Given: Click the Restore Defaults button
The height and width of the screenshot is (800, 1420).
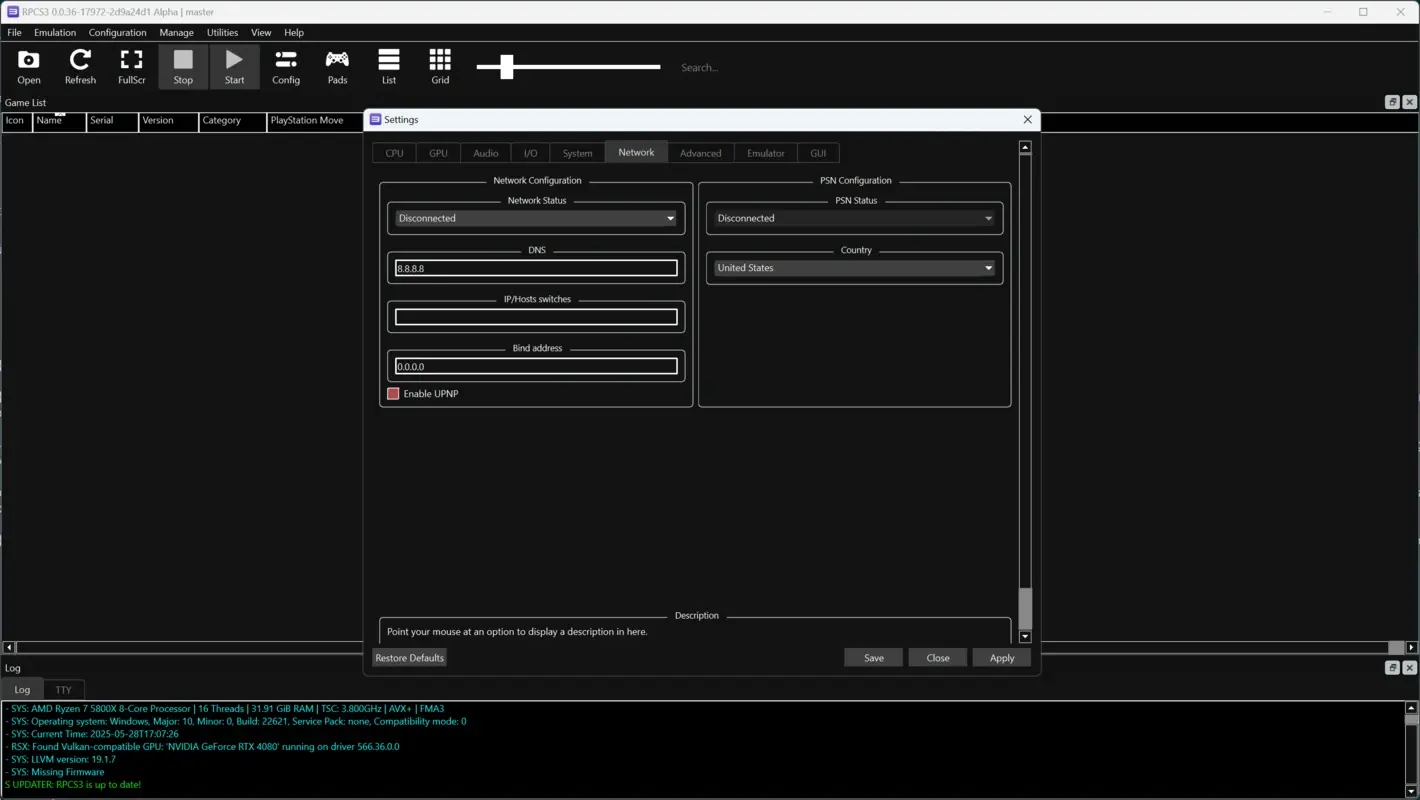Looking at the screenshot, I should pyautogui.click(x=409, y=657).
